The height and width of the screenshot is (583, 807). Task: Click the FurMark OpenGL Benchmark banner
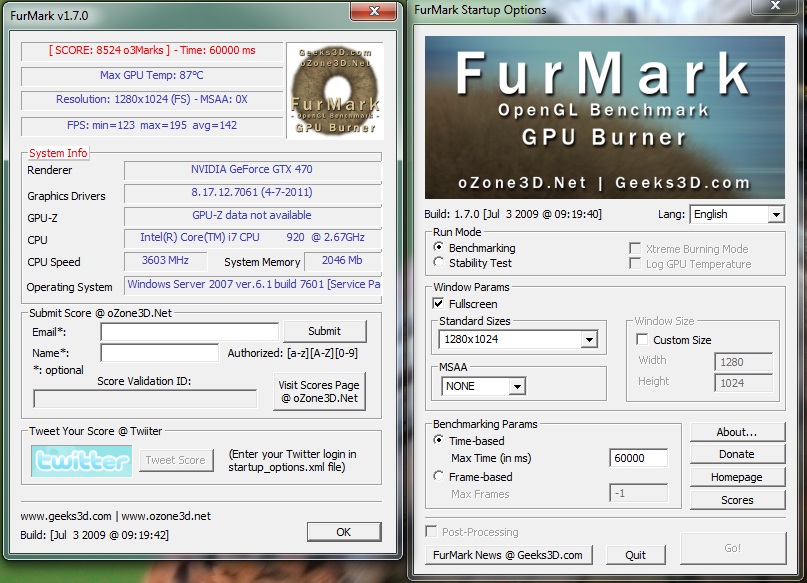pos(605,117)
